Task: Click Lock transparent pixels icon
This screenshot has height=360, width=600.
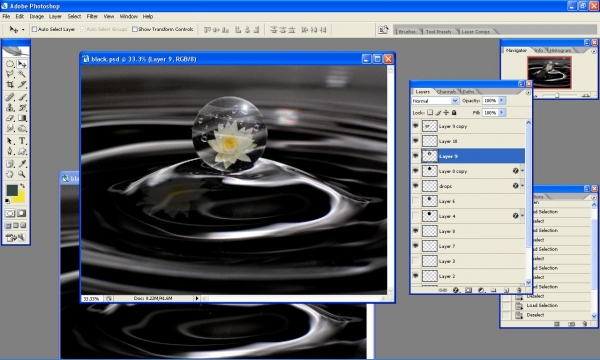Action: 430,112
